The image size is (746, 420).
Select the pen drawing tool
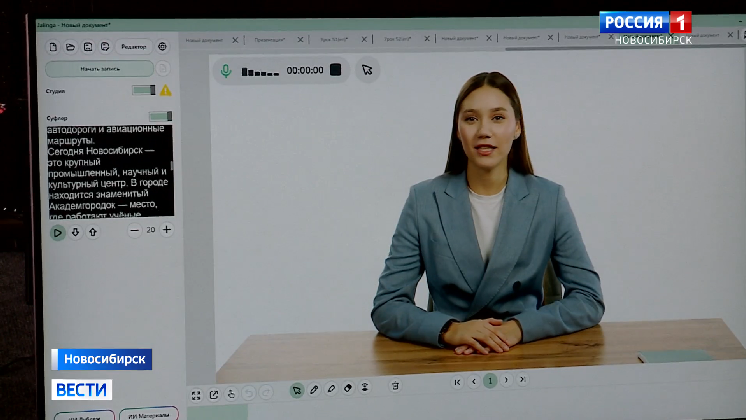pos(314,390)
